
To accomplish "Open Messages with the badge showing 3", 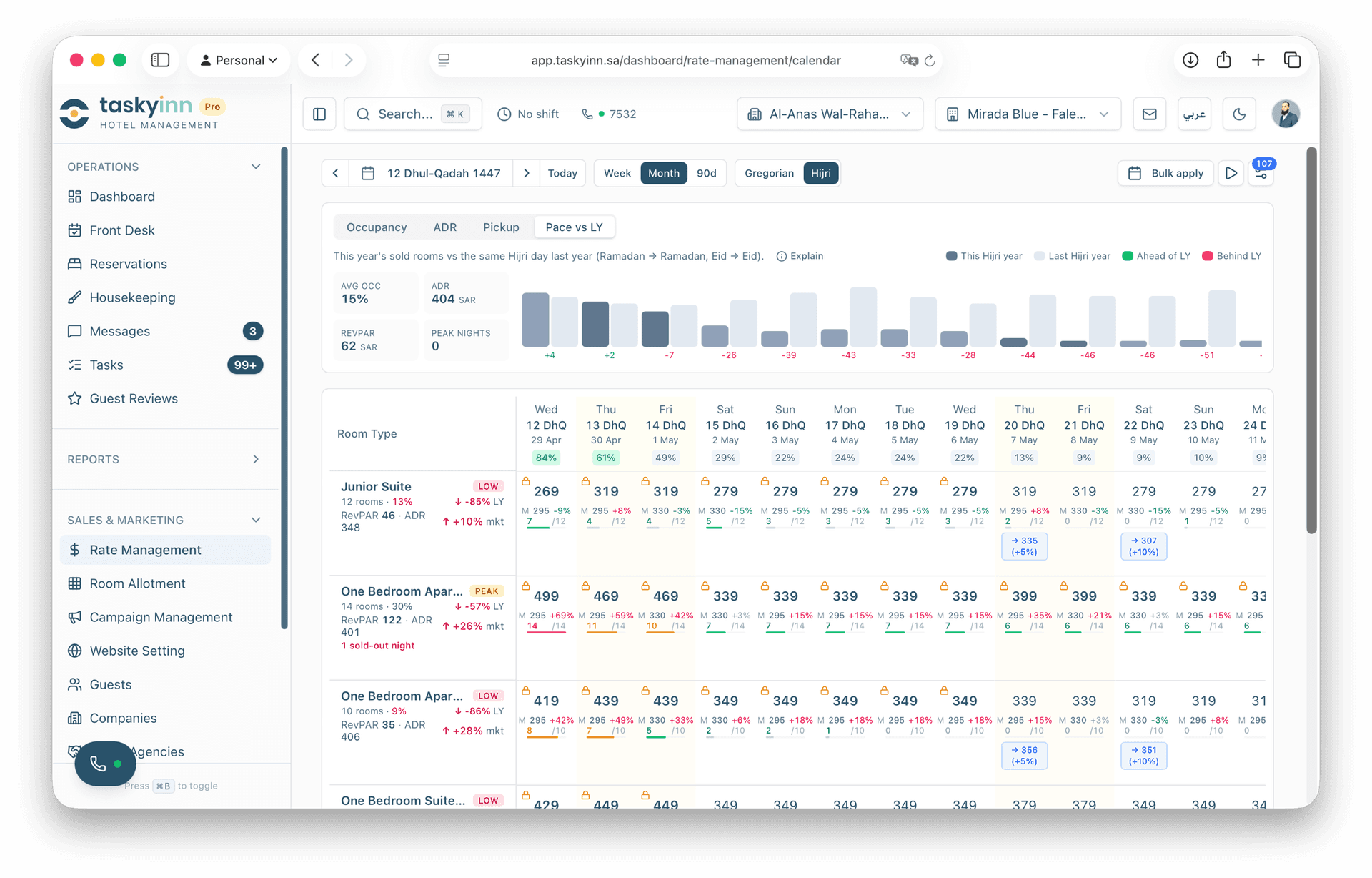I will click(x=119, y=331).
